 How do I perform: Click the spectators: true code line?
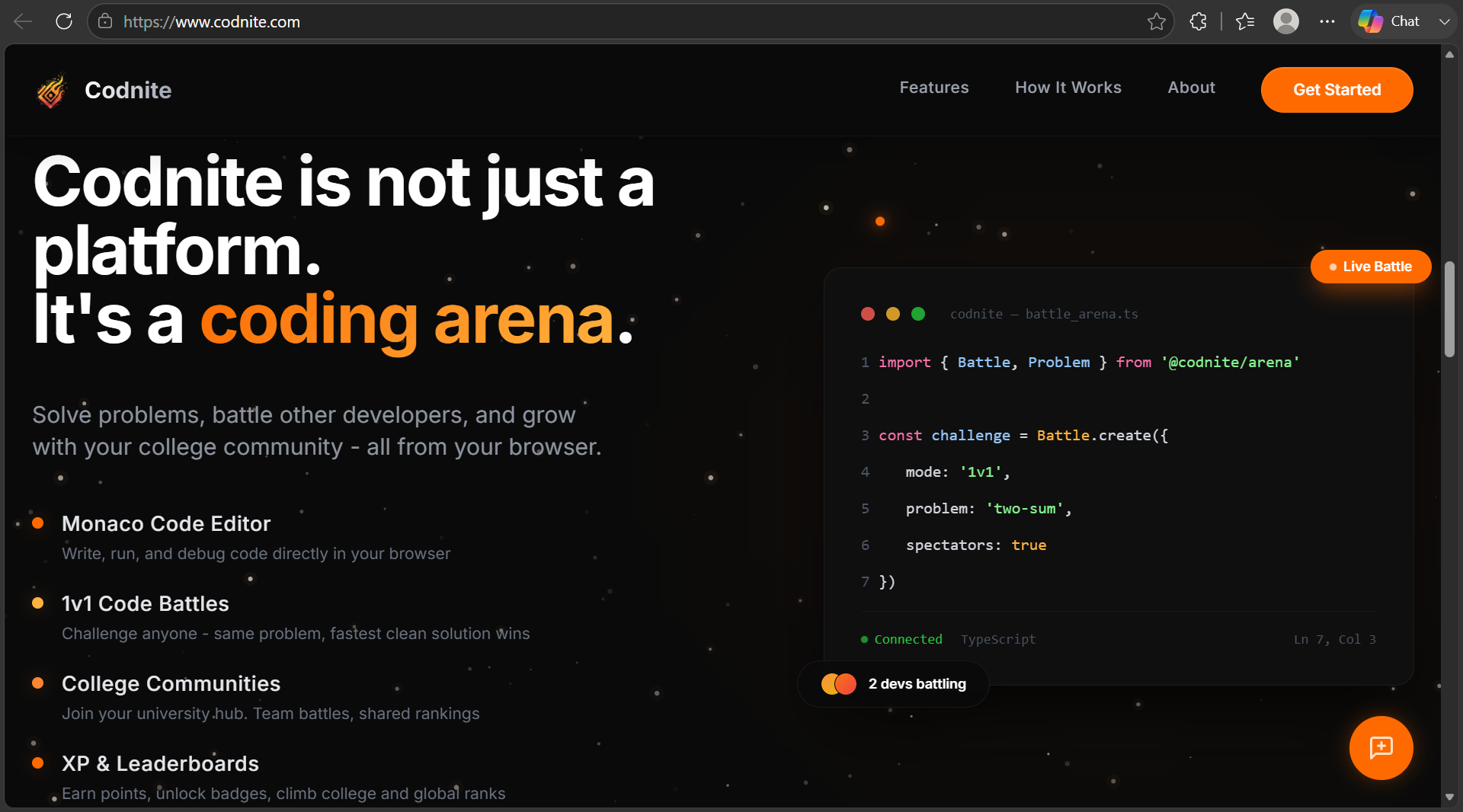coord(976,545)
